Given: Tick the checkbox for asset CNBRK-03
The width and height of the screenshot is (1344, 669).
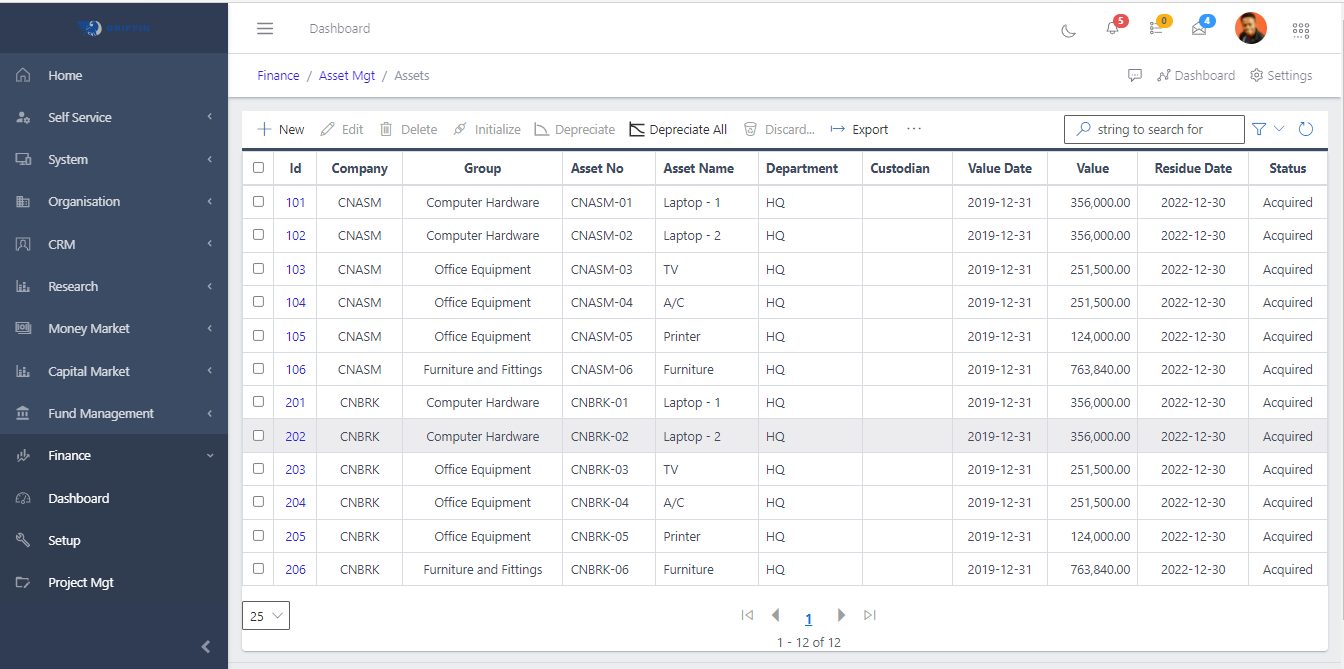Looking at the screenshot, I should (x=257, y=469).
